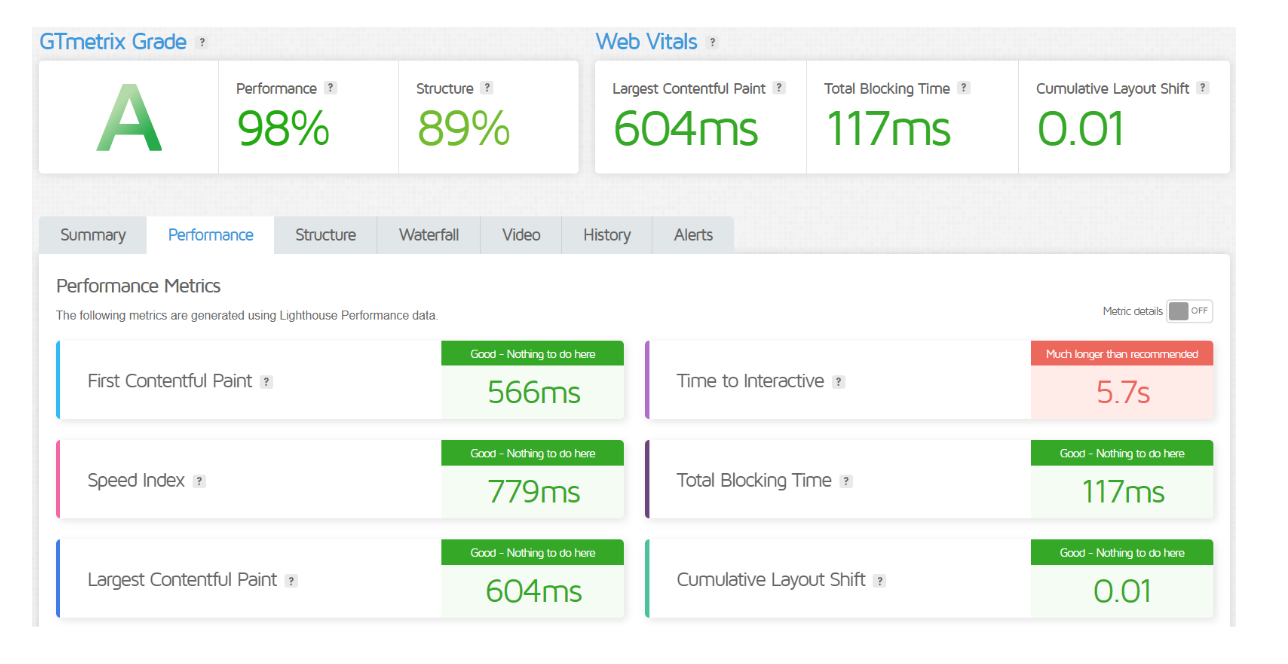Select the Structure tab
Viewport: 1288px width, 664px height.
325,234
